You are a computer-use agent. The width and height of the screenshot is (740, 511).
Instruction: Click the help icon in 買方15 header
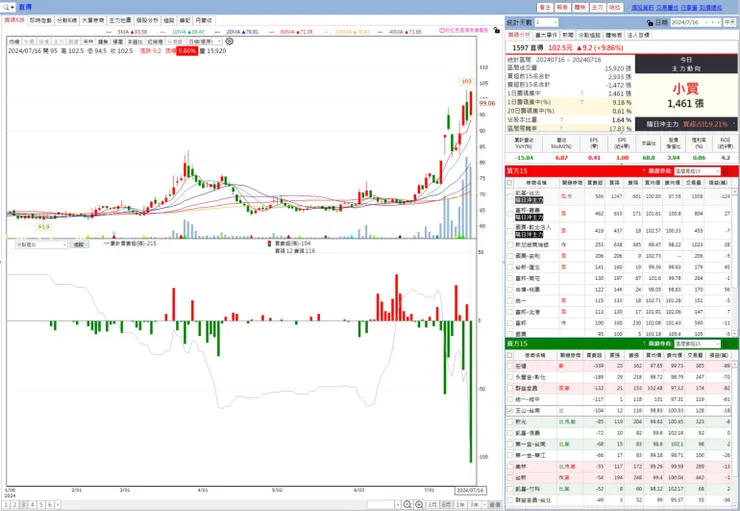pos(644,171)
